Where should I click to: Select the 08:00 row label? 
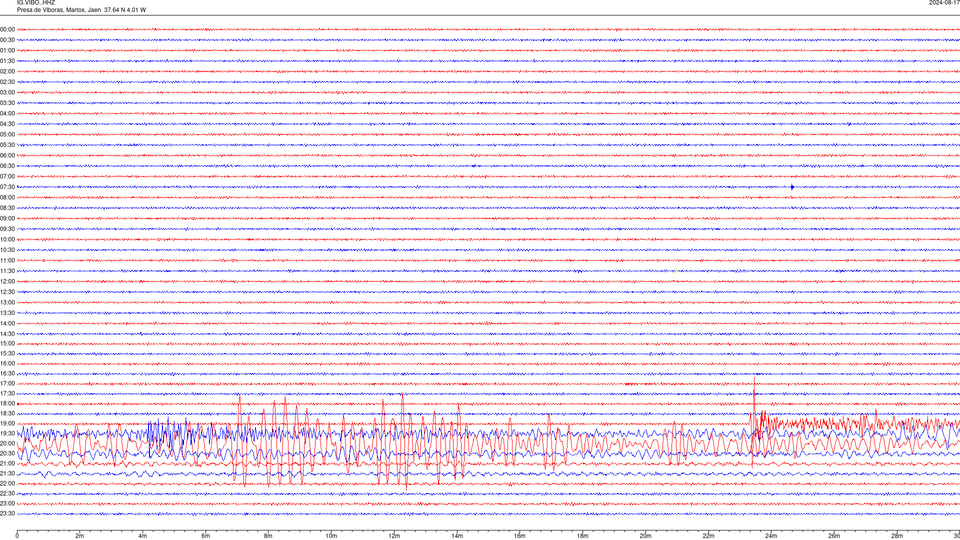[x=7, y=197]
